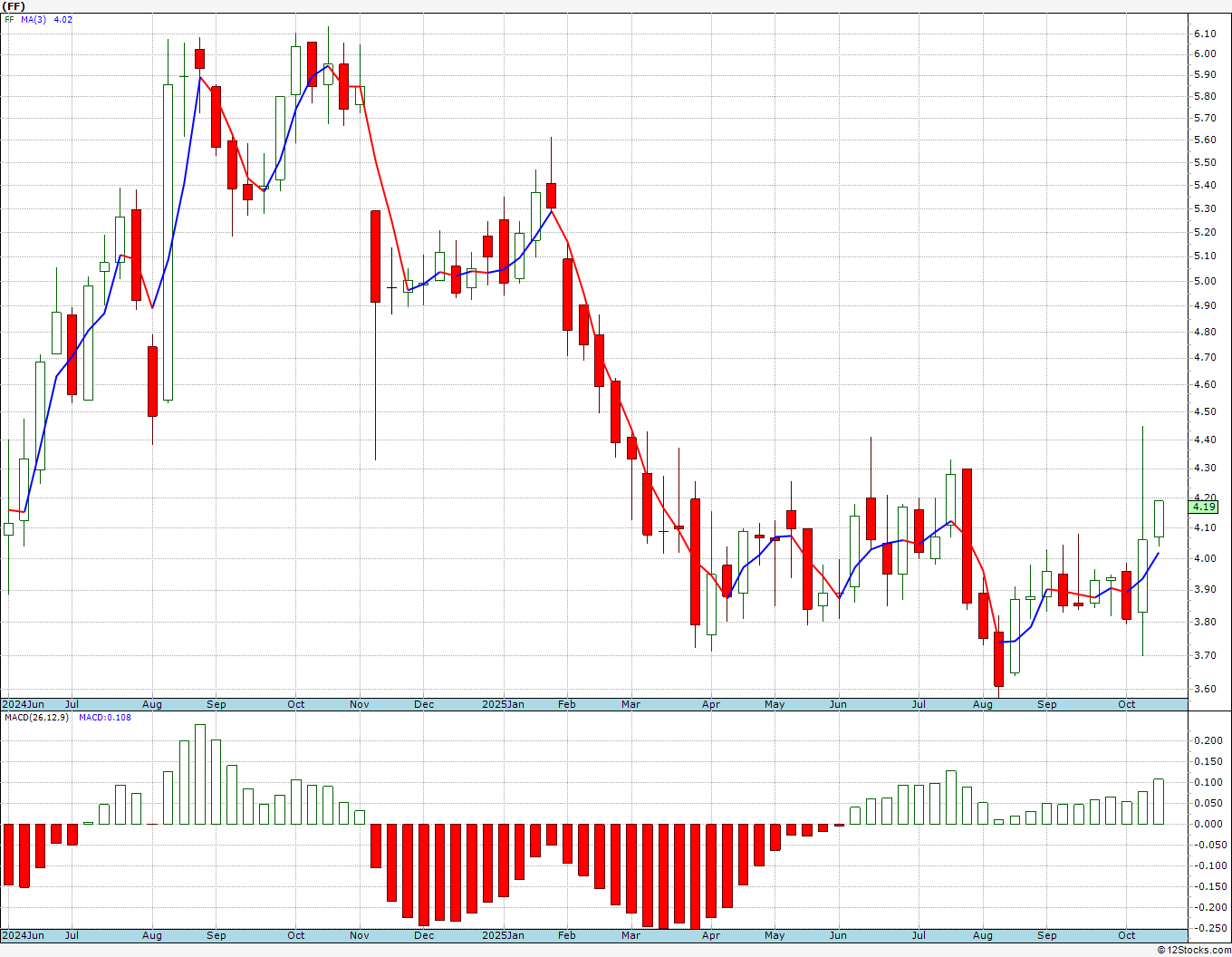Image resolution: width=1232 pixels, height=957 pixels.
Task: Click the "4.00" price axis label
Action: click(1204, 558)
